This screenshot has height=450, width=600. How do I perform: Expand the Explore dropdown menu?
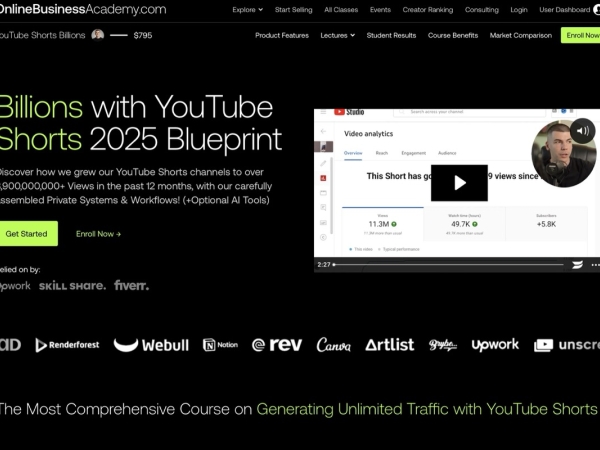click(247, 10)
